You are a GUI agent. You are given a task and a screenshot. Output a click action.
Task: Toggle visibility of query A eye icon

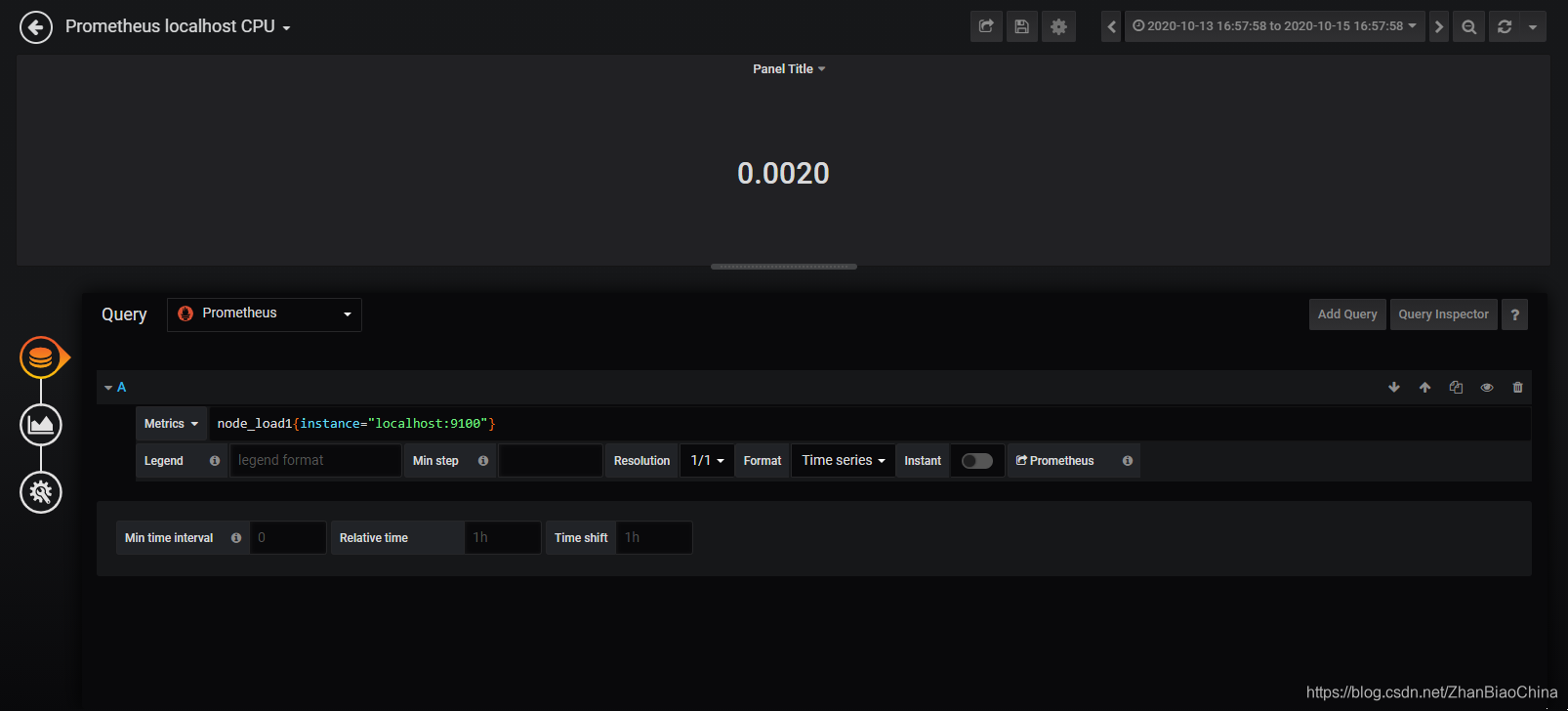(x=1487, y=388)
